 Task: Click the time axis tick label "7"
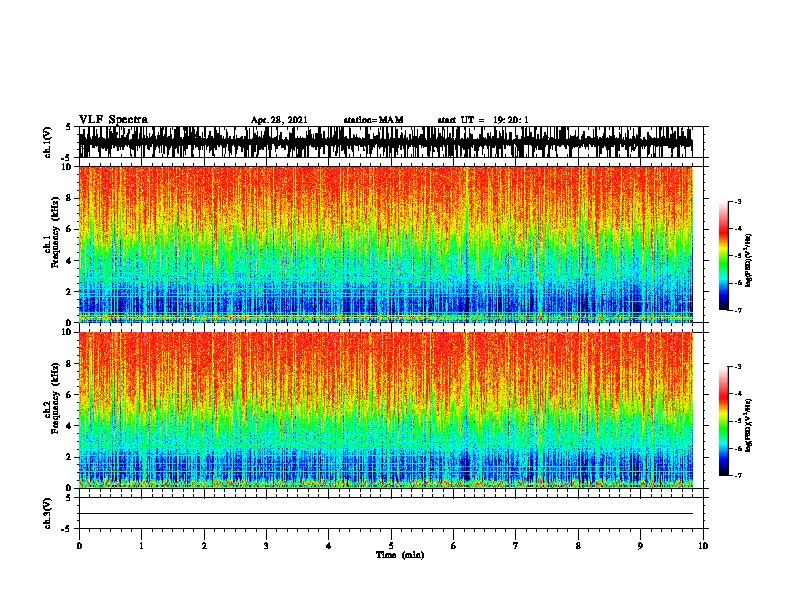[x=516, y=546]
